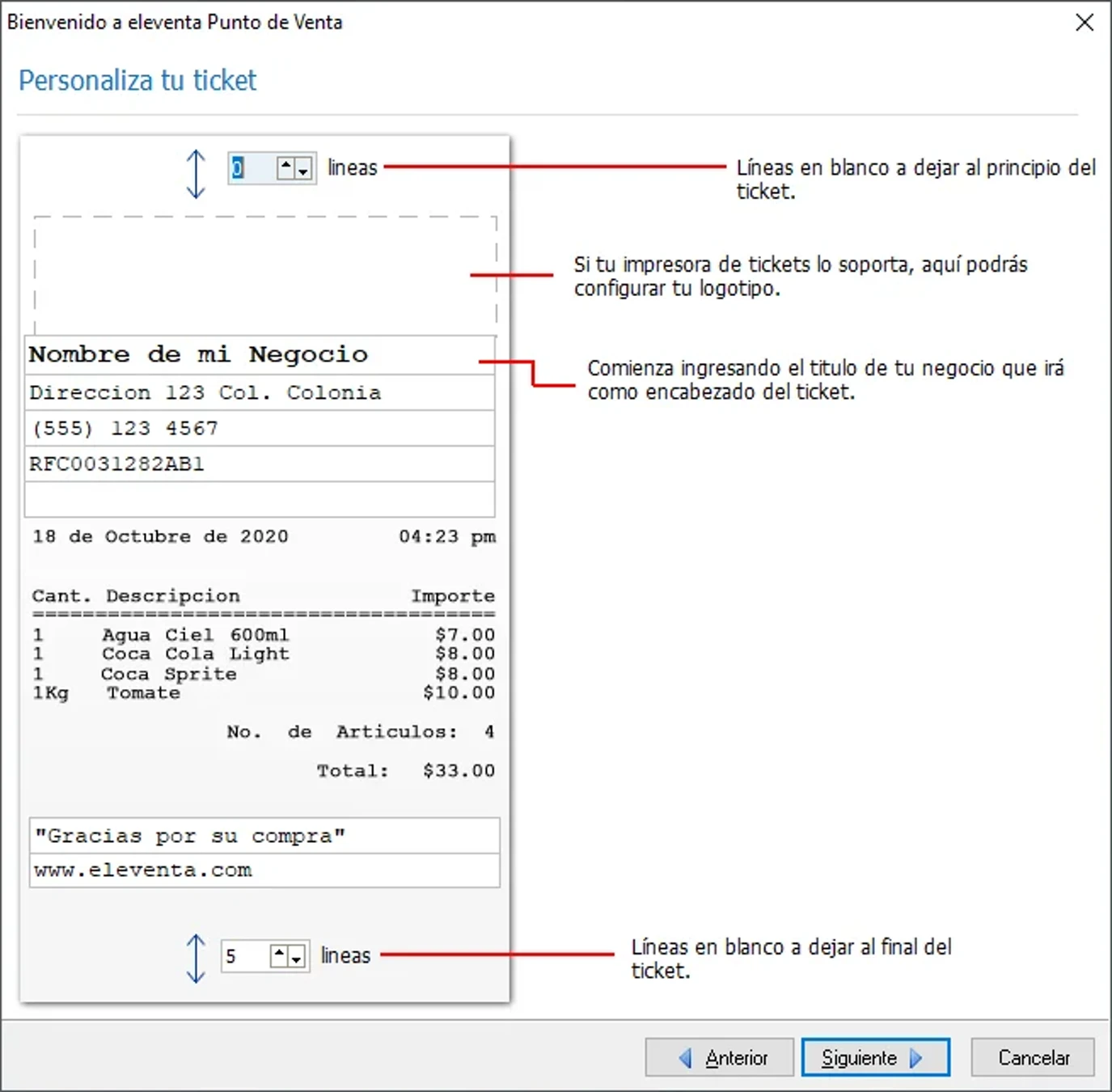This screenshot has width=1112, height=1092.
Task: Click the (555) 123 4567 phone line
Action: (259, 428)
